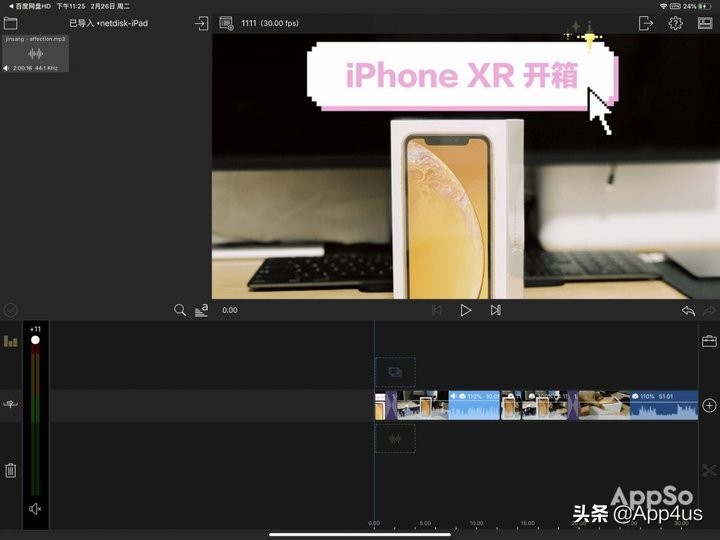Skip to the next edit point
This screenshot has height=540, width=720.
pyautogui.click(x=495, y=310)
